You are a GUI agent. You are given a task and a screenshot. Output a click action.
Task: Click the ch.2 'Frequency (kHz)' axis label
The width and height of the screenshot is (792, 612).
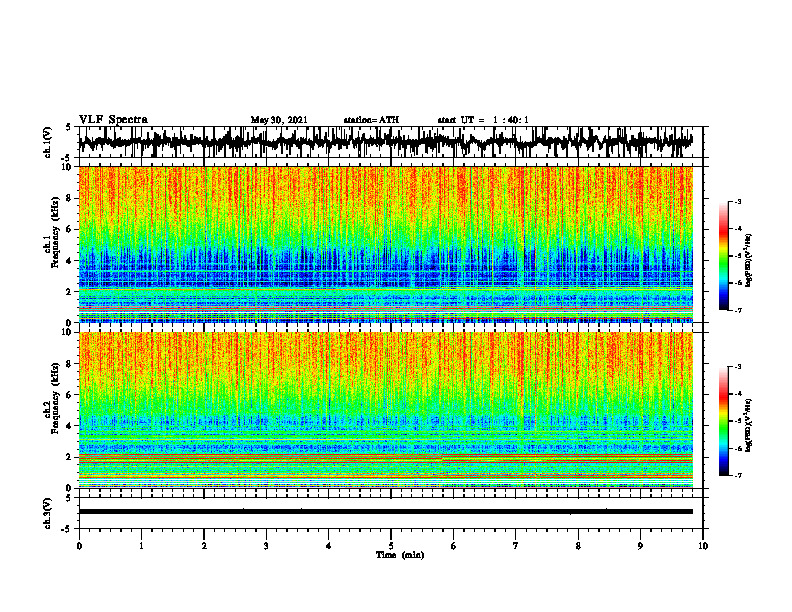pos(55,398)
